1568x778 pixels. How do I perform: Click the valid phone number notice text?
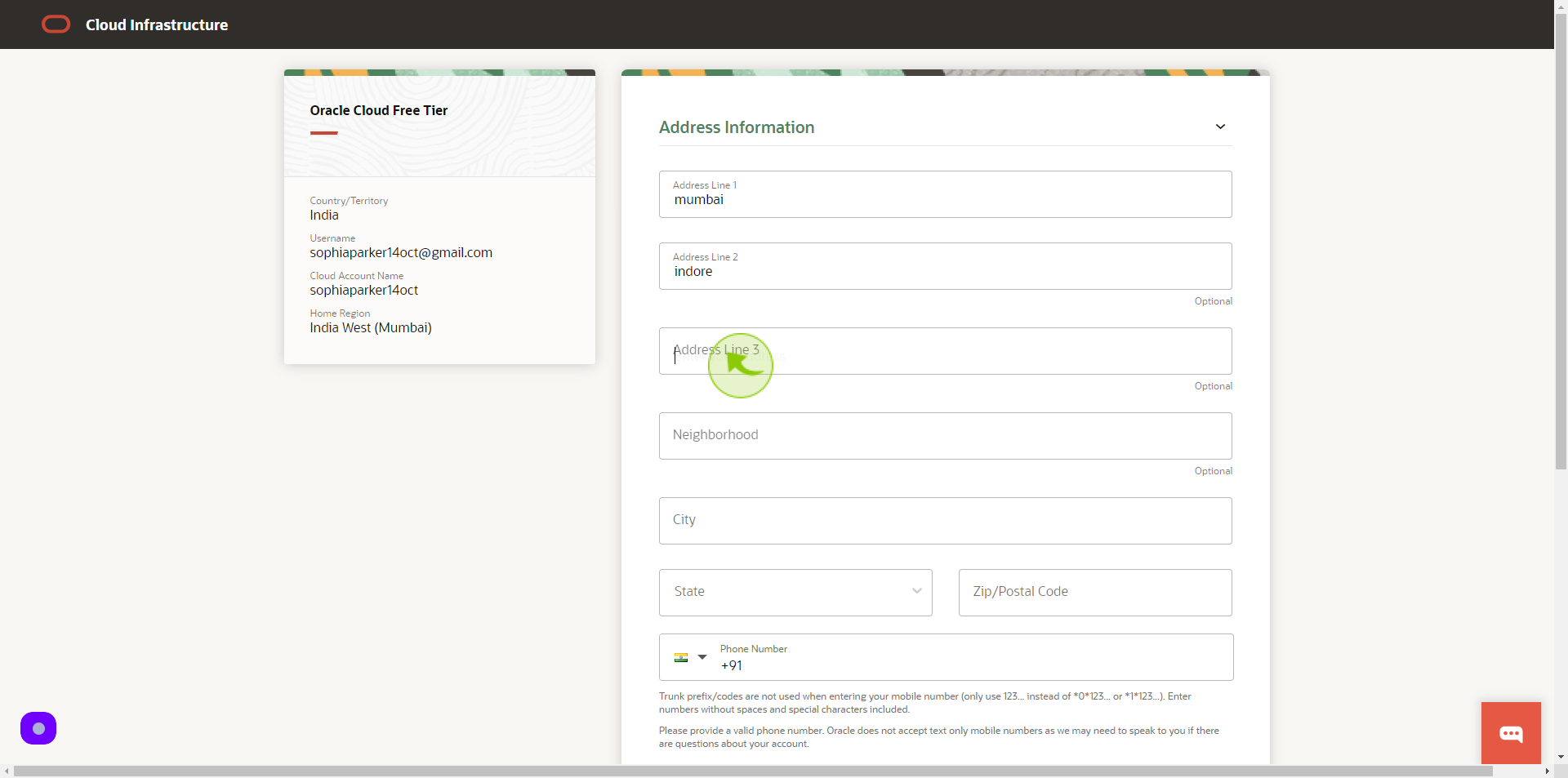pyautogui.click(x=939, y=737)
